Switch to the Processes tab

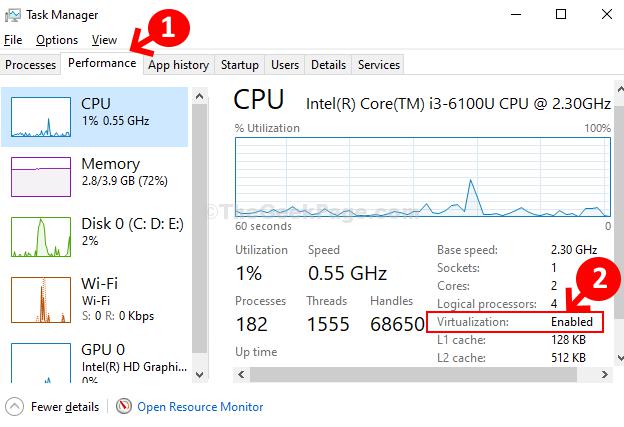point(31,64)
